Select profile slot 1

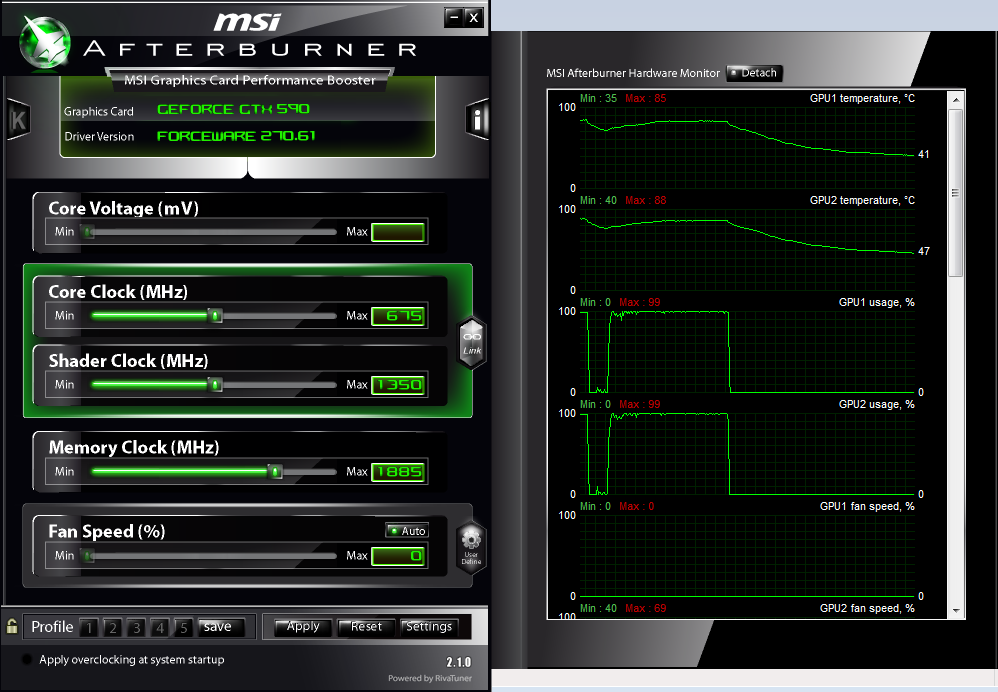click(x=89, y=628)
